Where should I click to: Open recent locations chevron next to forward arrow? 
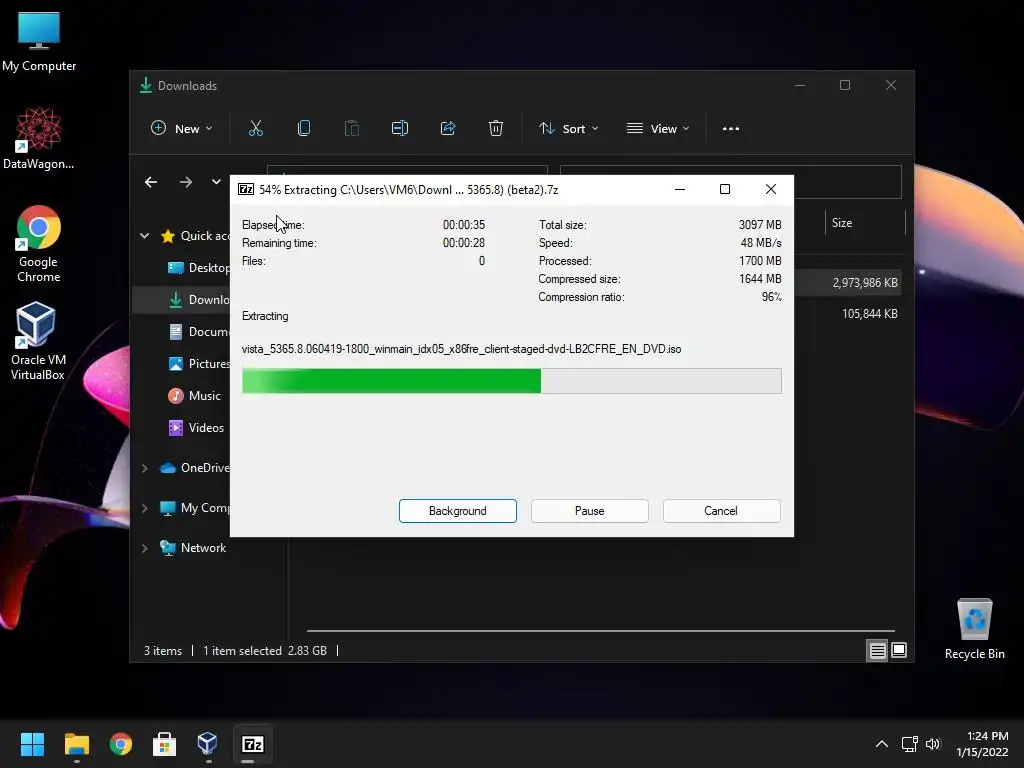pos(216,182)
